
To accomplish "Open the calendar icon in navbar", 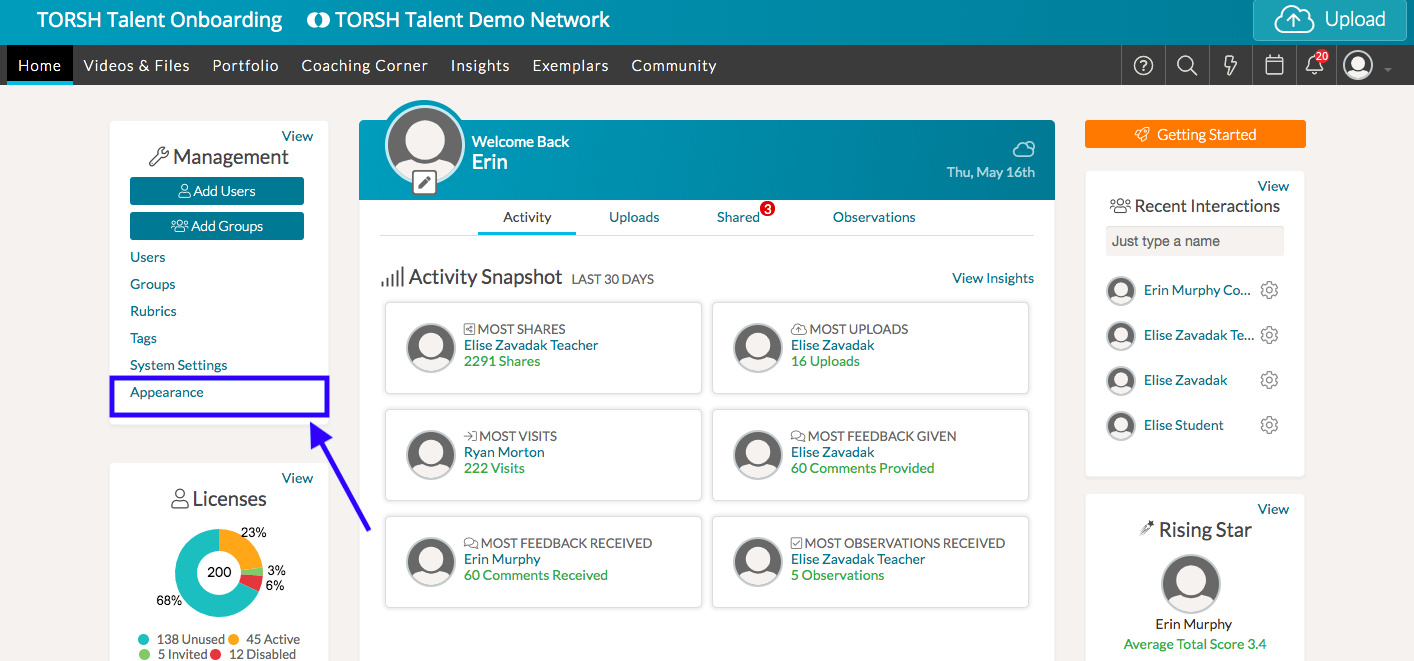I will (1274, 66).
